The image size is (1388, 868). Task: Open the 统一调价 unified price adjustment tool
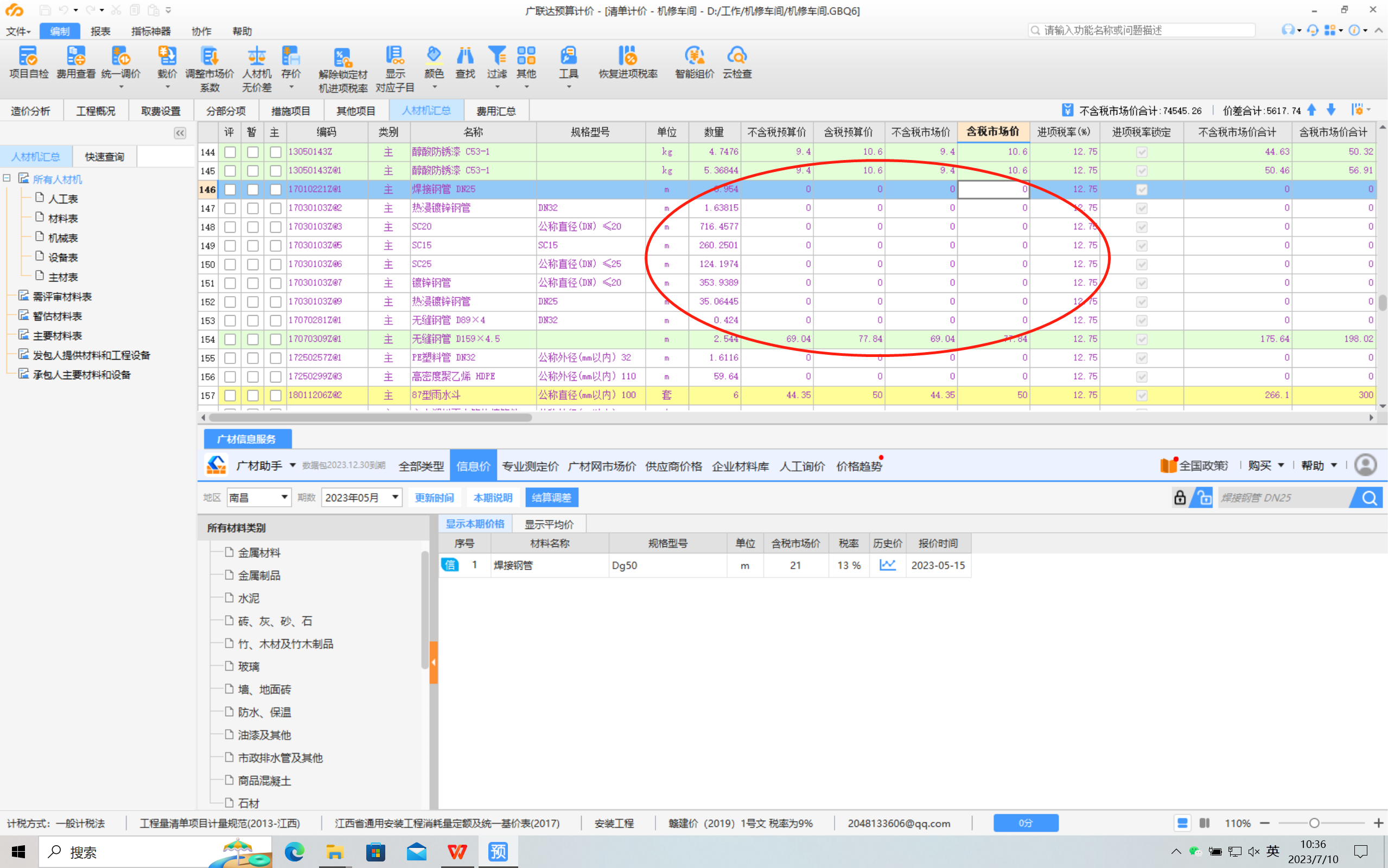[120, 62]
